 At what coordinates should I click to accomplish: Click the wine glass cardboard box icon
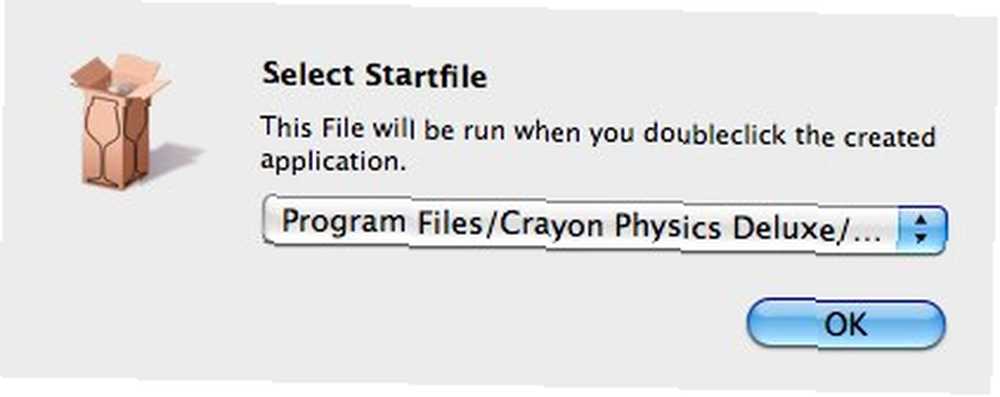coord(121,121)
